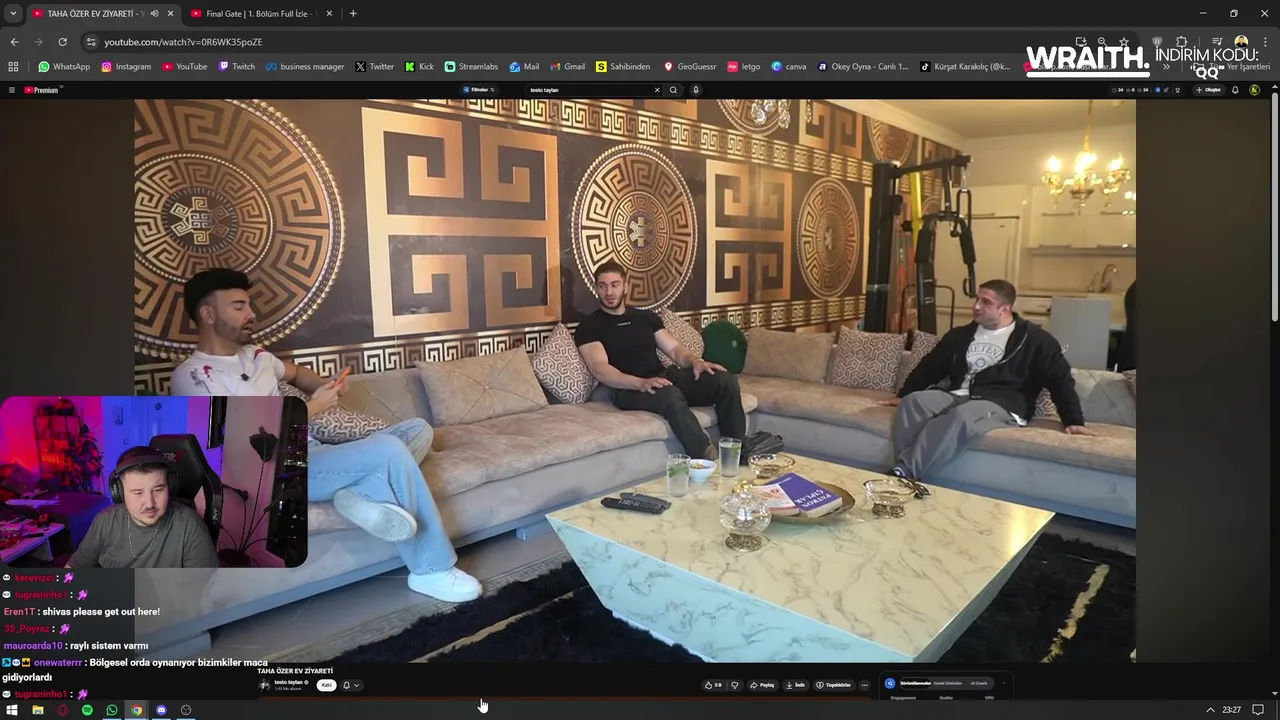This screenshot has width=1280, height=720.
Task: Open Spotify from taskbar
Action: pos(87,710)
